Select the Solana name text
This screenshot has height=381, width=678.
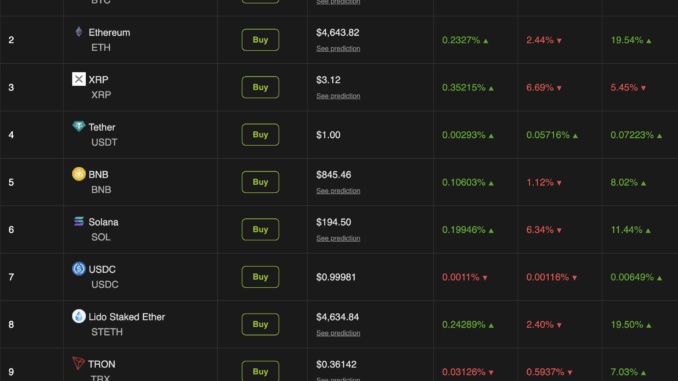point(103,222)
